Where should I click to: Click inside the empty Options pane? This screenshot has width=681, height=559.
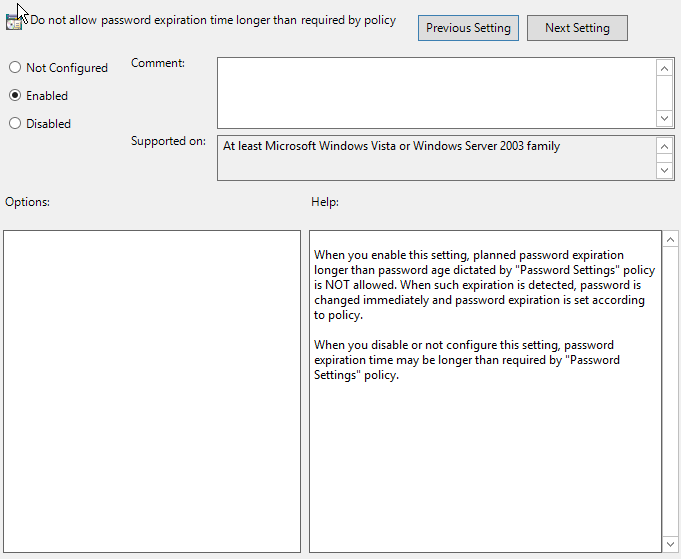click(152, 391)
